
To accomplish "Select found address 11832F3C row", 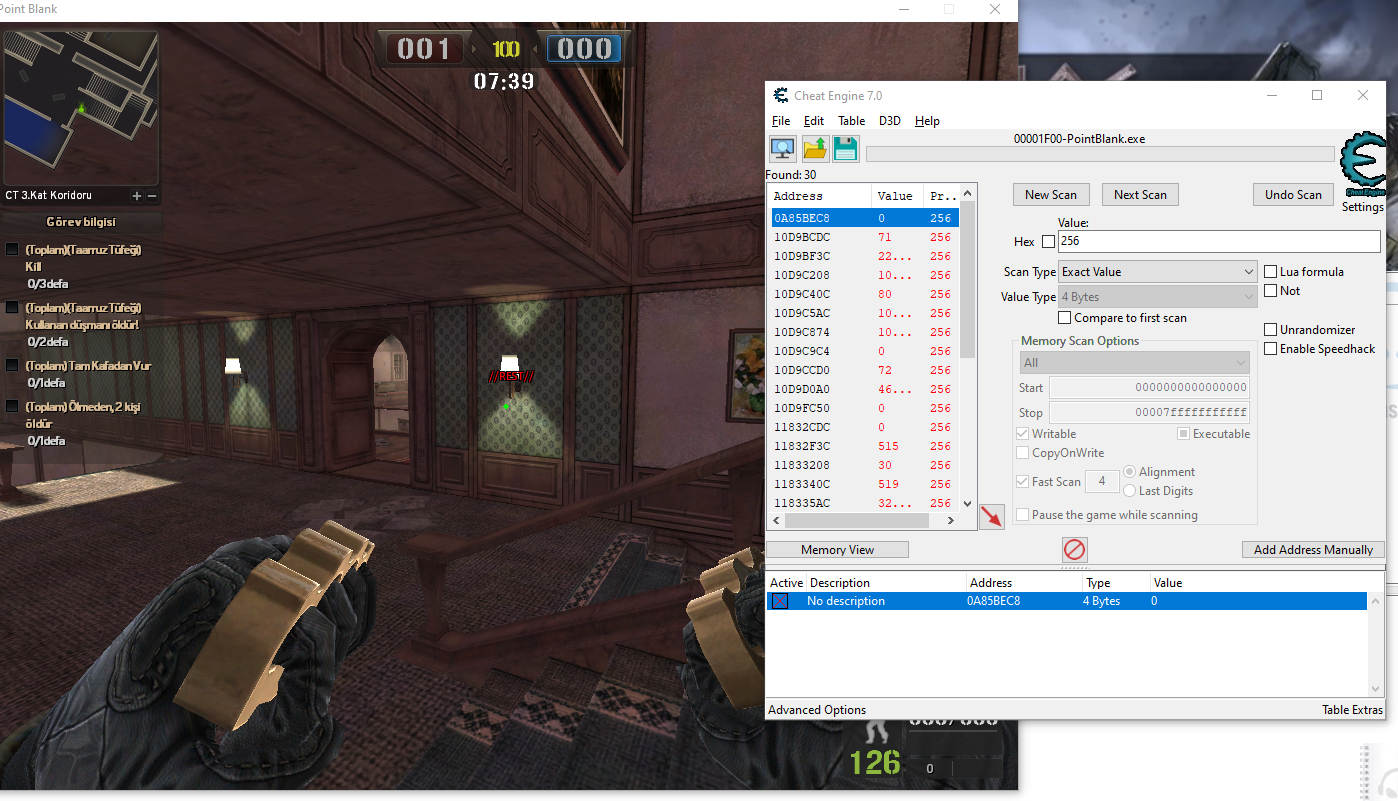I will point(864,446).
